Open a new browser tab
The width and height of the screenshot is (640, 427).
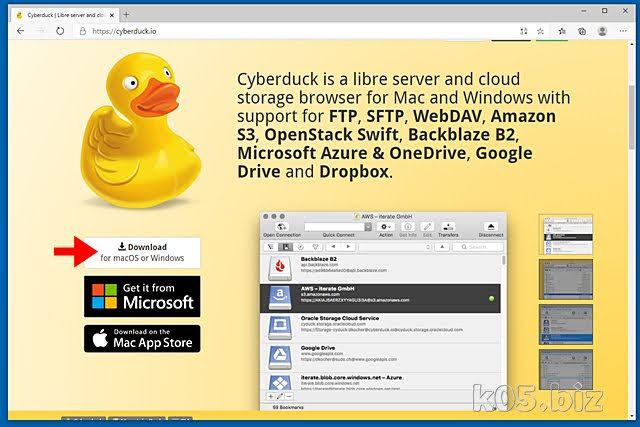coord(126,15)
